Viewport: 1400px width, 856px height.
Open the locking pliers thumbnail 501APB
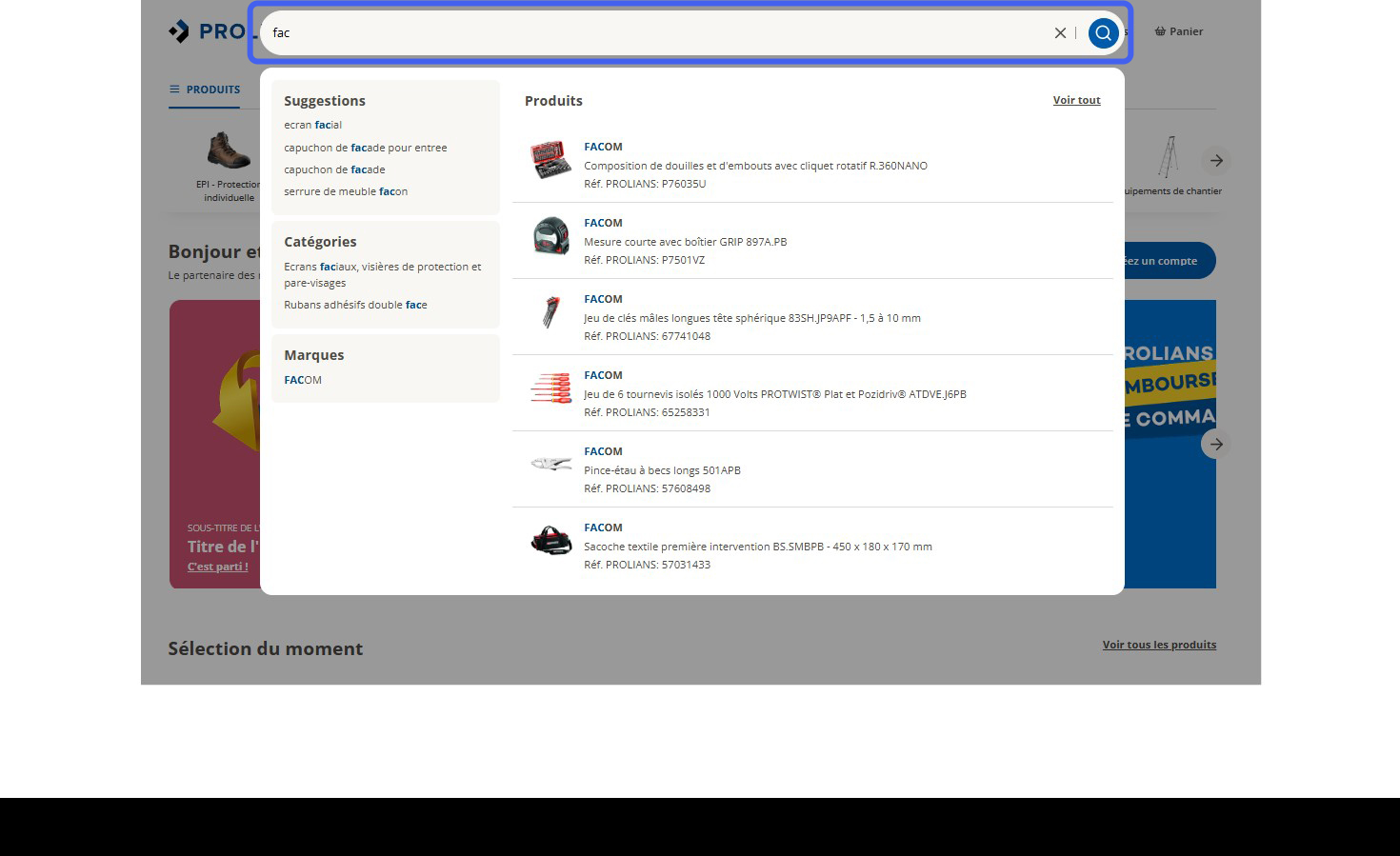pyautogui.click(x=550, y=465)
